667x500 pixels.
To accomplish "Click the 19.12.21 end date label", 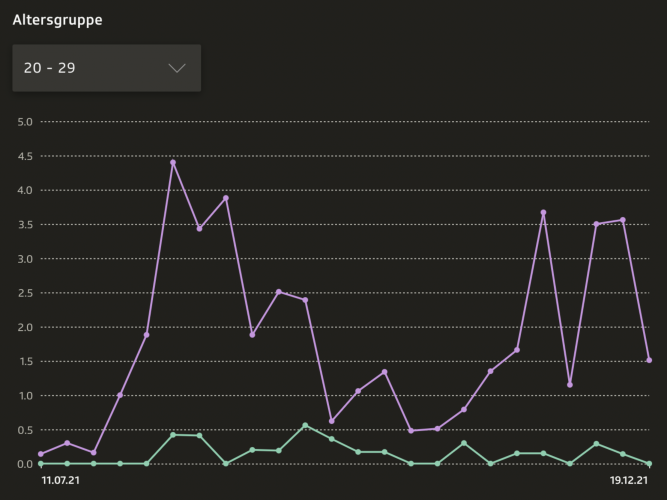I will pyautogui.click(x=630, y=481).
